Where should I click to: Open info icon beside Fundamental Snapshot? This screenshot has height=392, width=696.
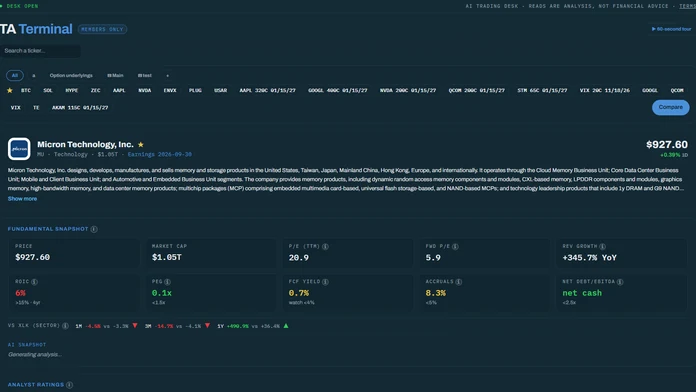coord(94,229)
